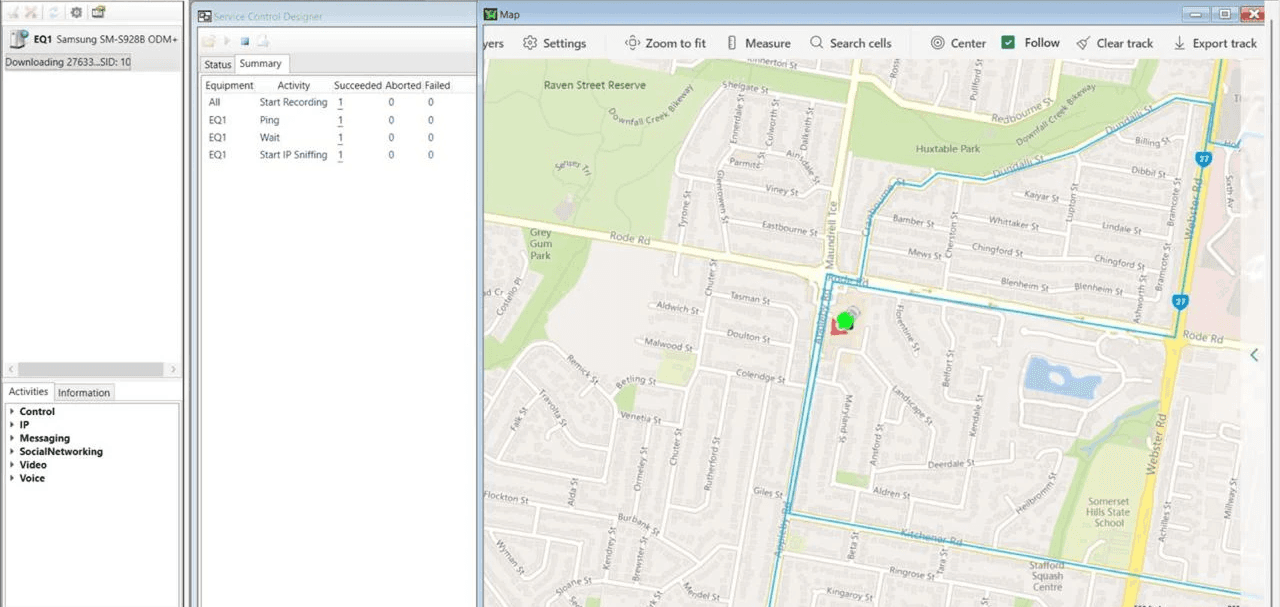Open the partially hidden Layers toolbar item

point(494,43)
